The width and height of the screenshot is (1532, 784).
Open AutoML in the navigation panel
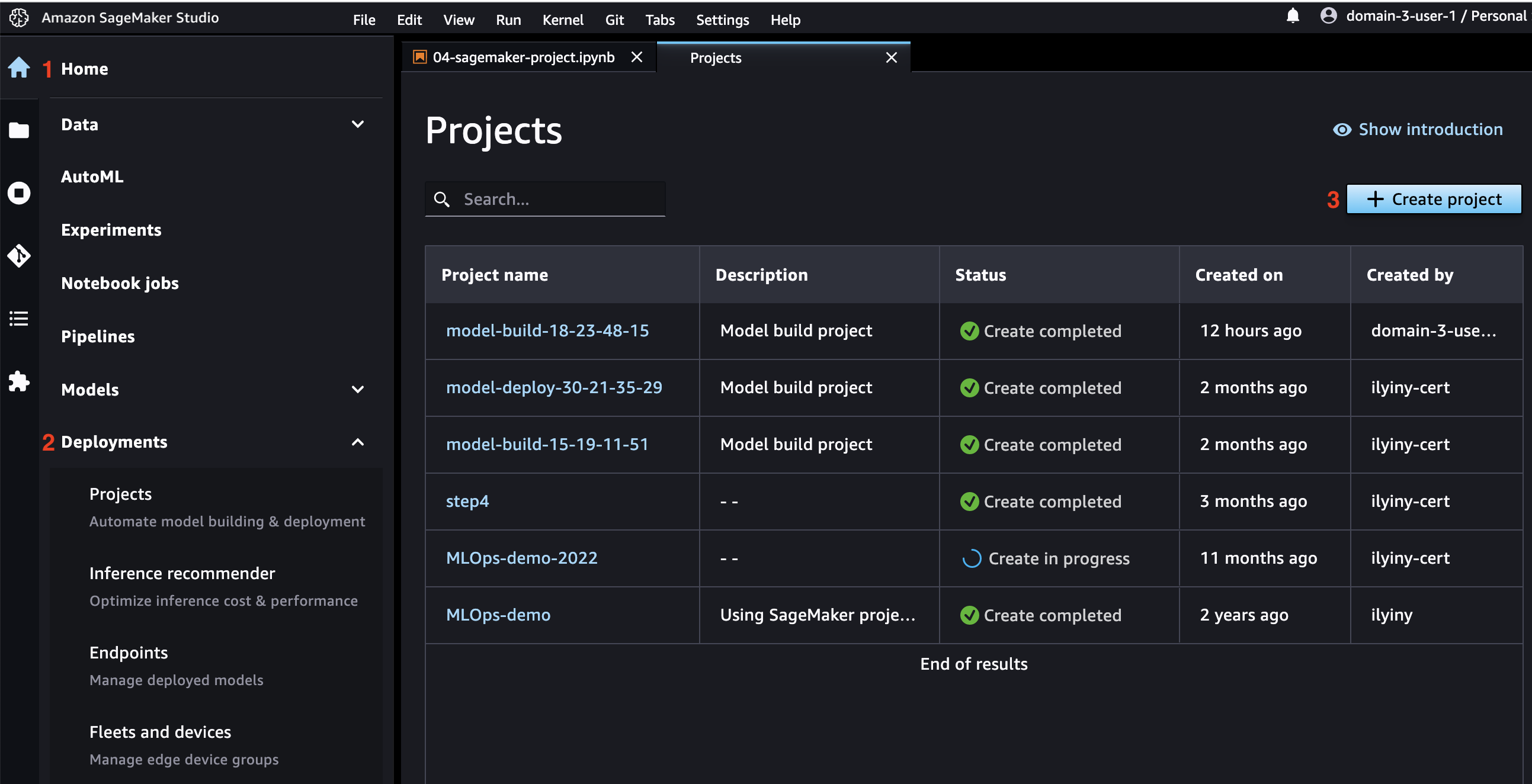(92, 176)
